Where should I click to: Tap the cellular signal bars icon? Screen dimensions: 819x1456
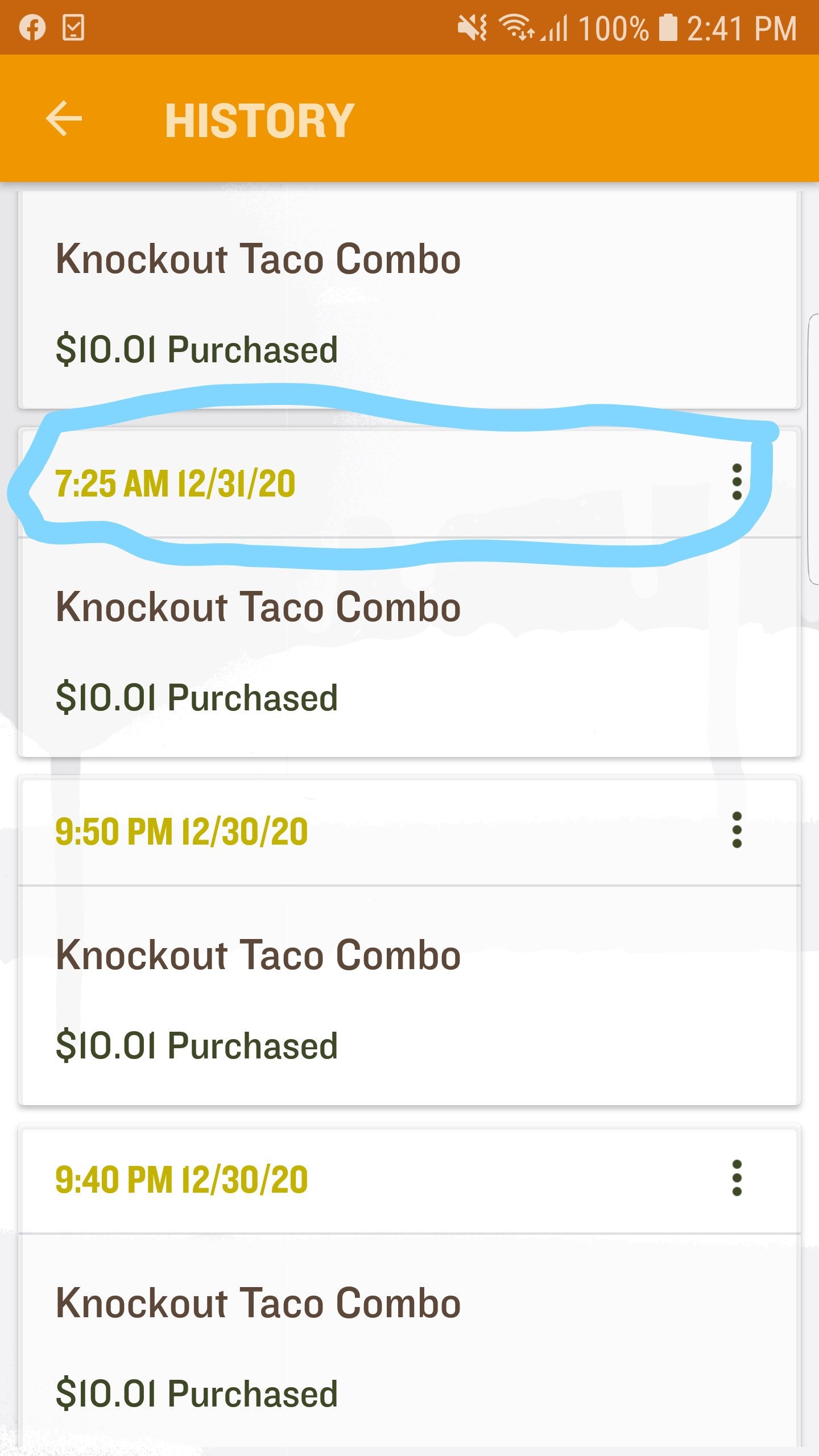coord(556,28)
